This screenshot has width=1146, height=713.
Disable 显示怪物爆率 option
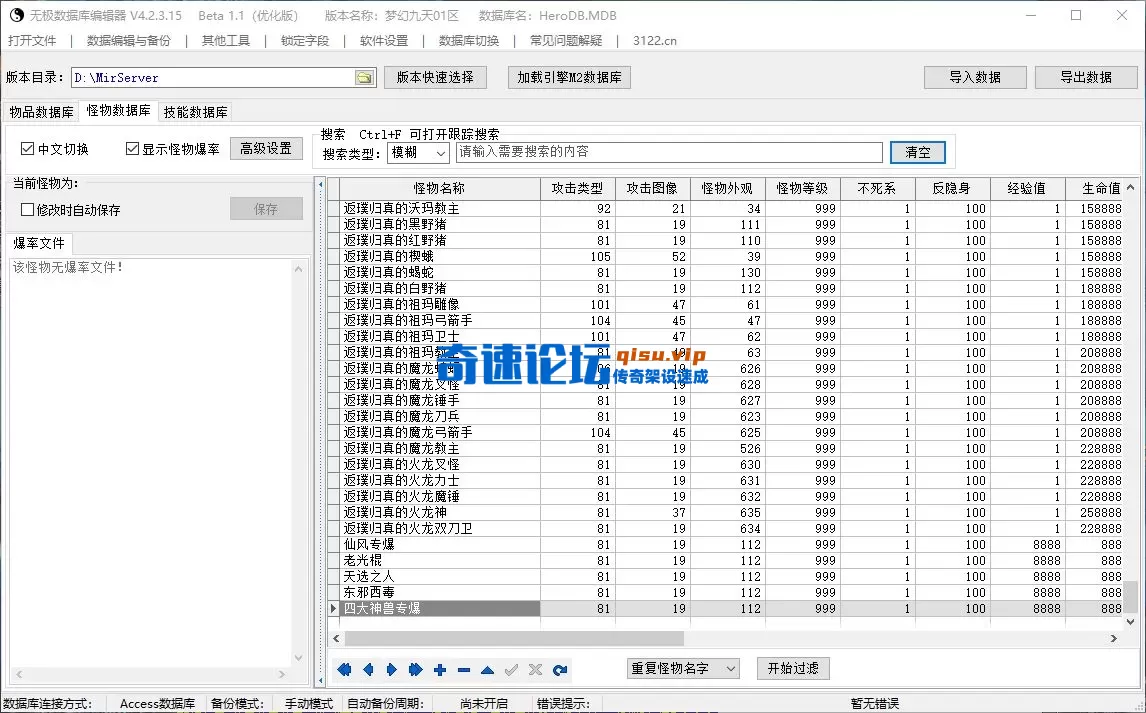(x=131, y=148)
